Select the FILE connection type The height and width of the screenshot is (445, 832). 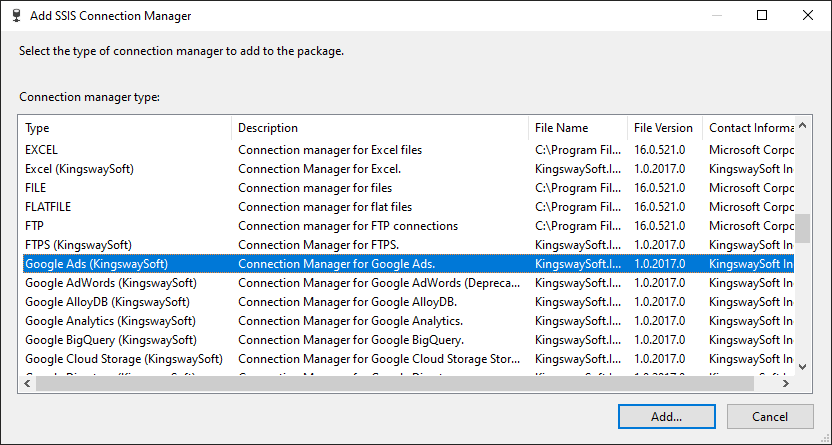point(409,188)
